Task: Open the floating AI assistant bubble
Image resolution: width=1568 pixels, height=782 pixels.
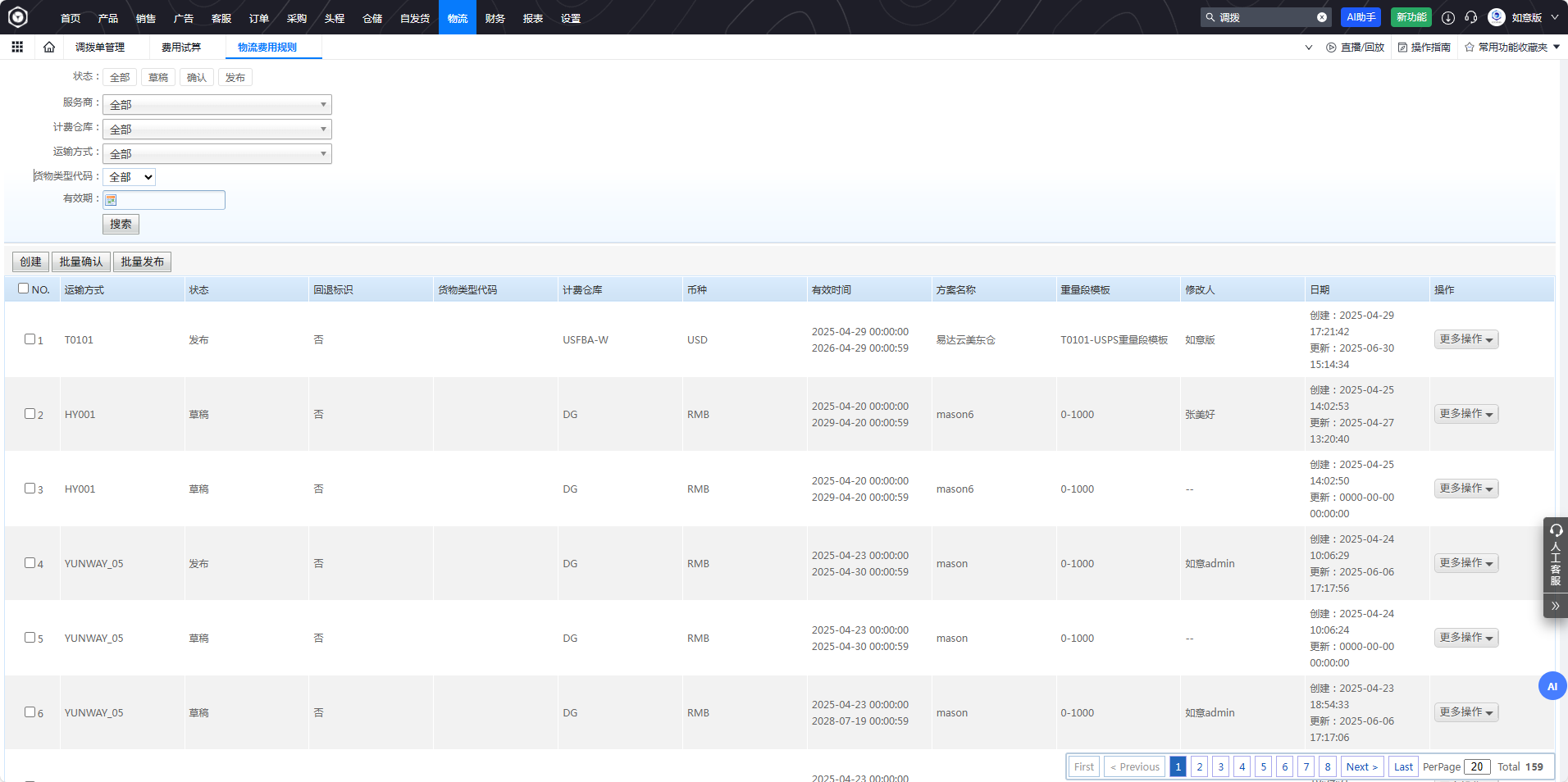Action: click(x=1552, y=686)
